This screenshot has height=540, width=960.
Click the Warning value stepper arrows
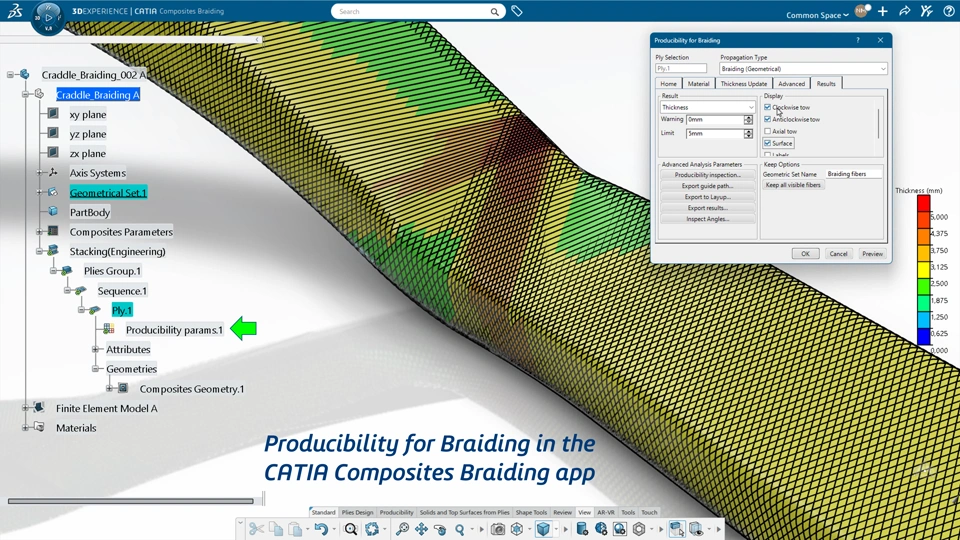(748, 119)
